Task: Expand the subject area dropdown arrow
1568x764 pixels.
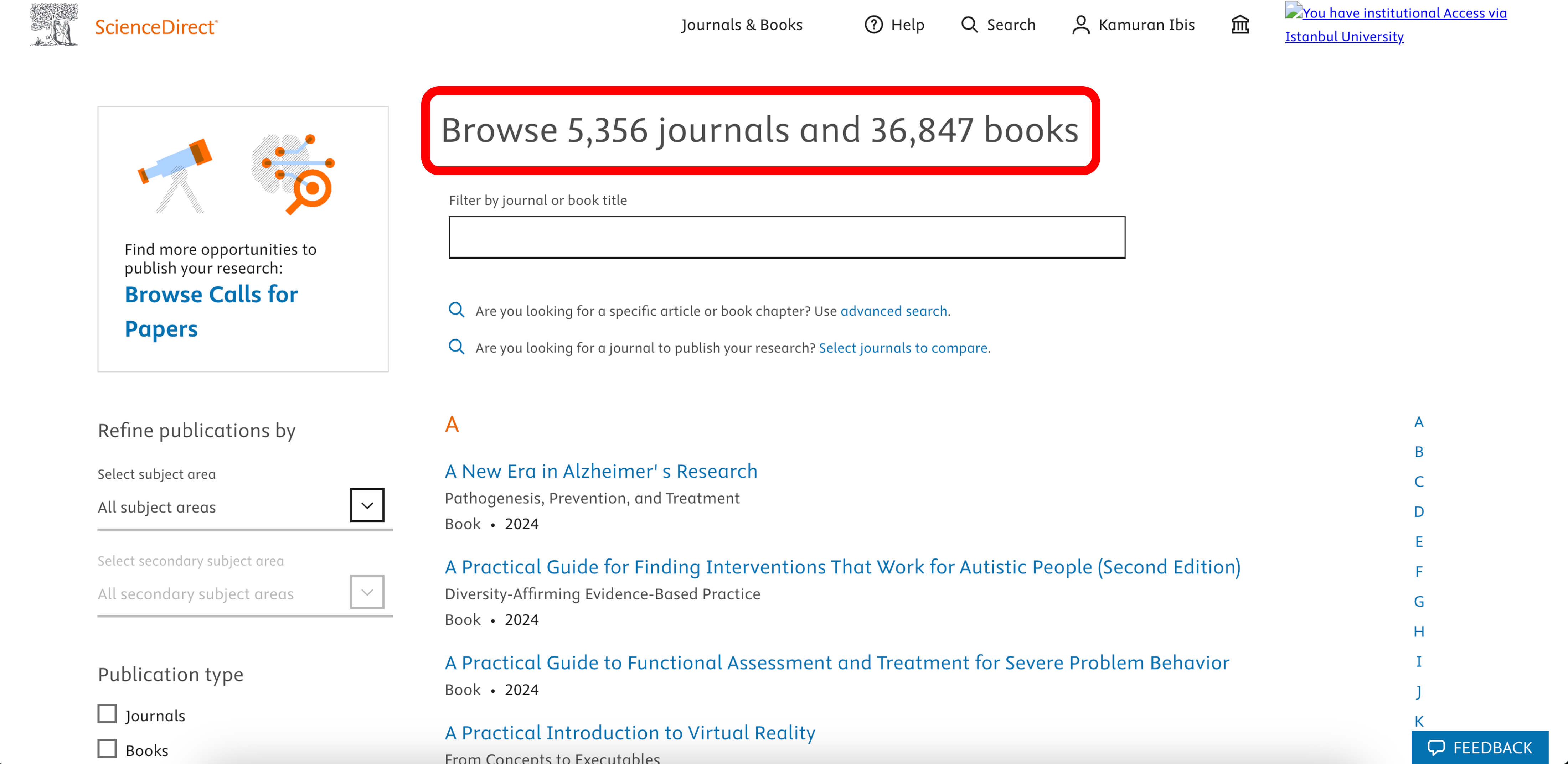Action: tap(367, 505)
